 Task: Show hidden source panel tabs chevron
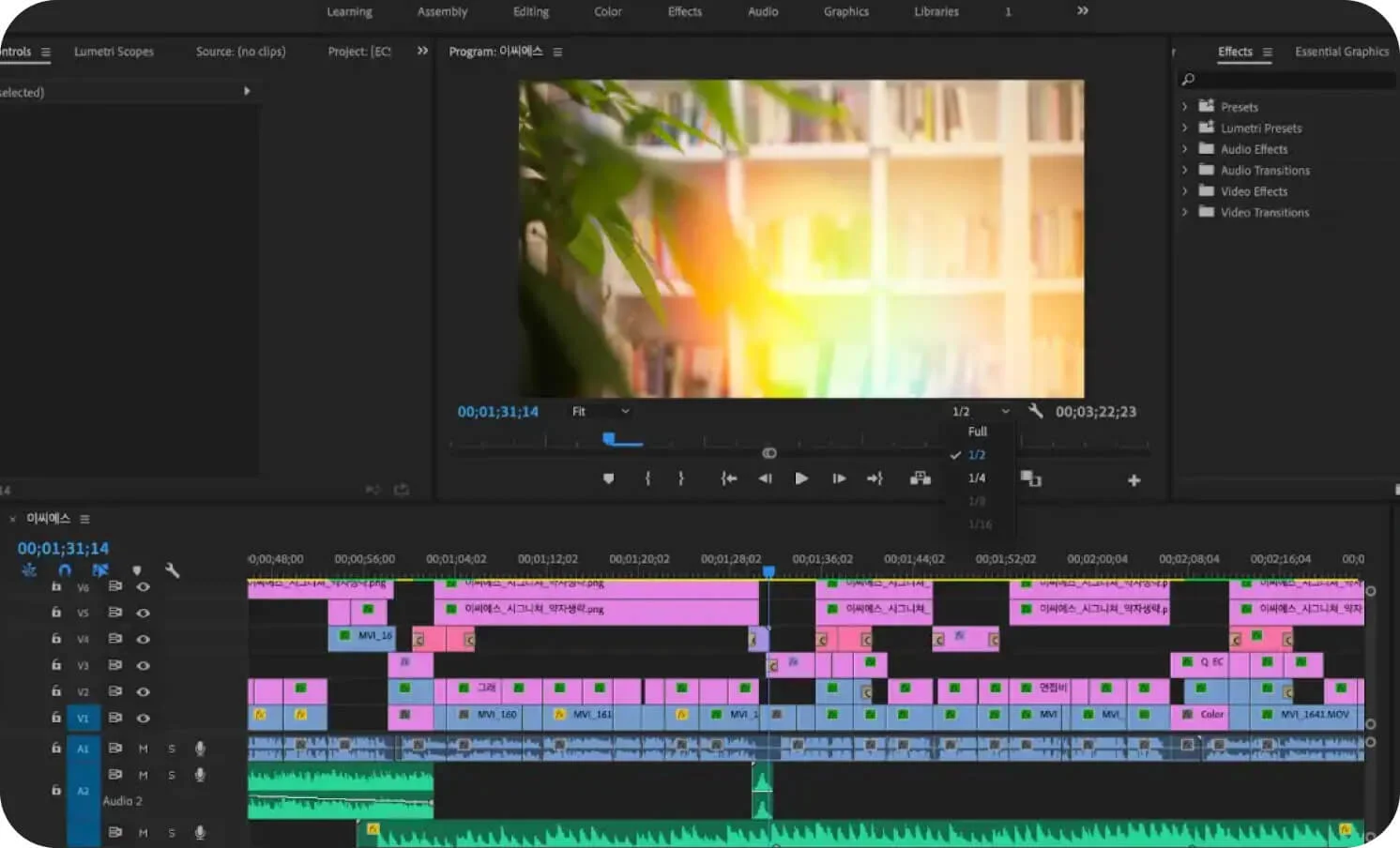(x=422, y=51)
